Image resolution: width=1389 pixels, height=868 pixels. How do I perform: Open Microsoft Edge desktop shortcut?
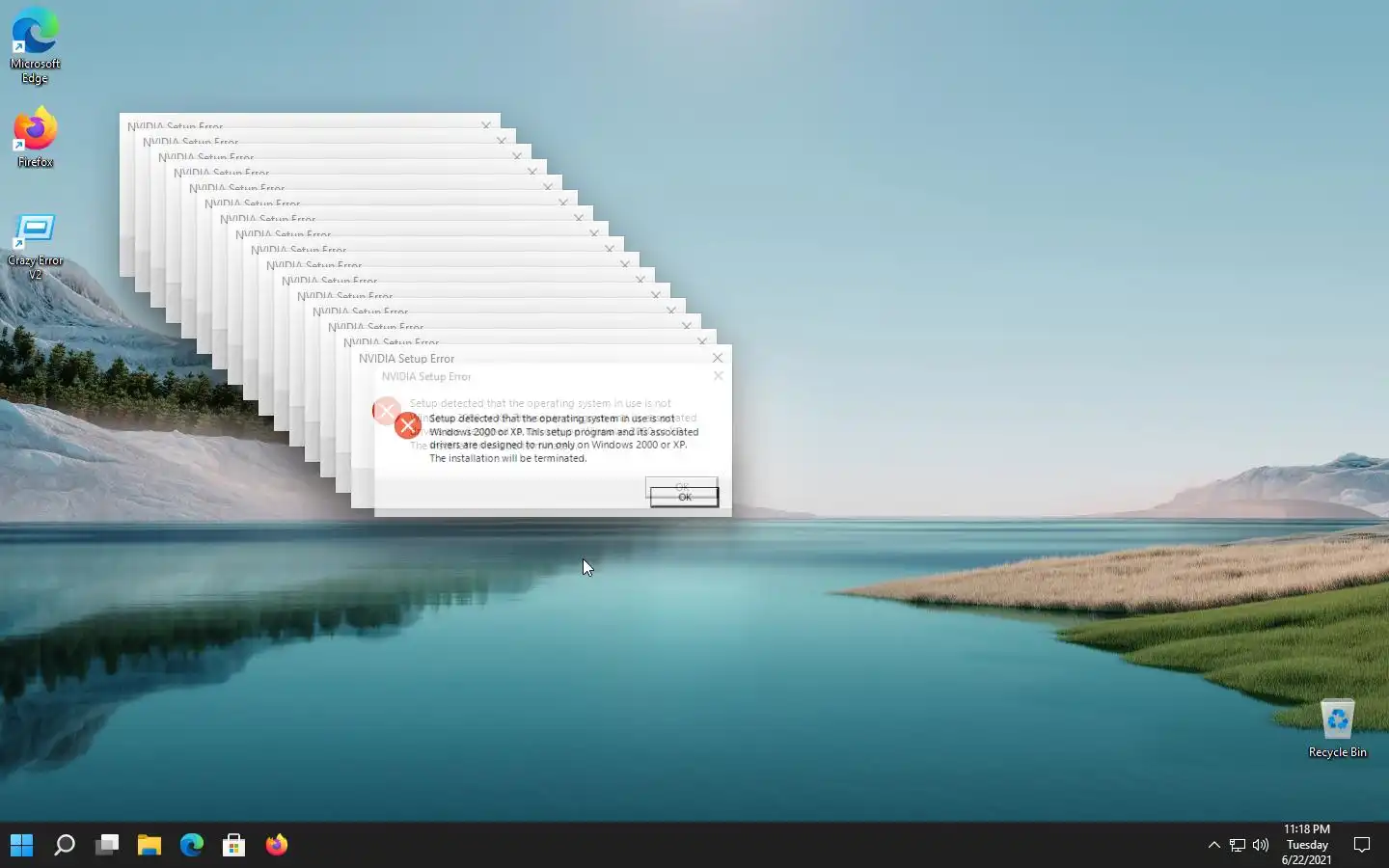[x=35, y=45]
